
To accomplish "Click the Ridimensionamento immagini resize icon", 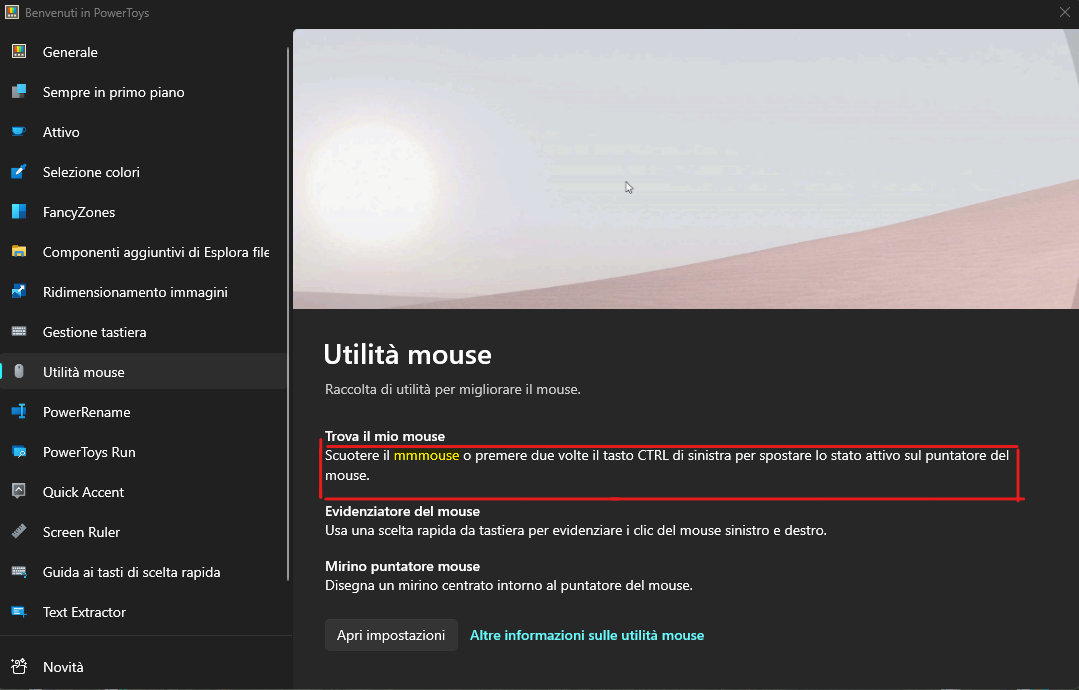I will point(19,291).
